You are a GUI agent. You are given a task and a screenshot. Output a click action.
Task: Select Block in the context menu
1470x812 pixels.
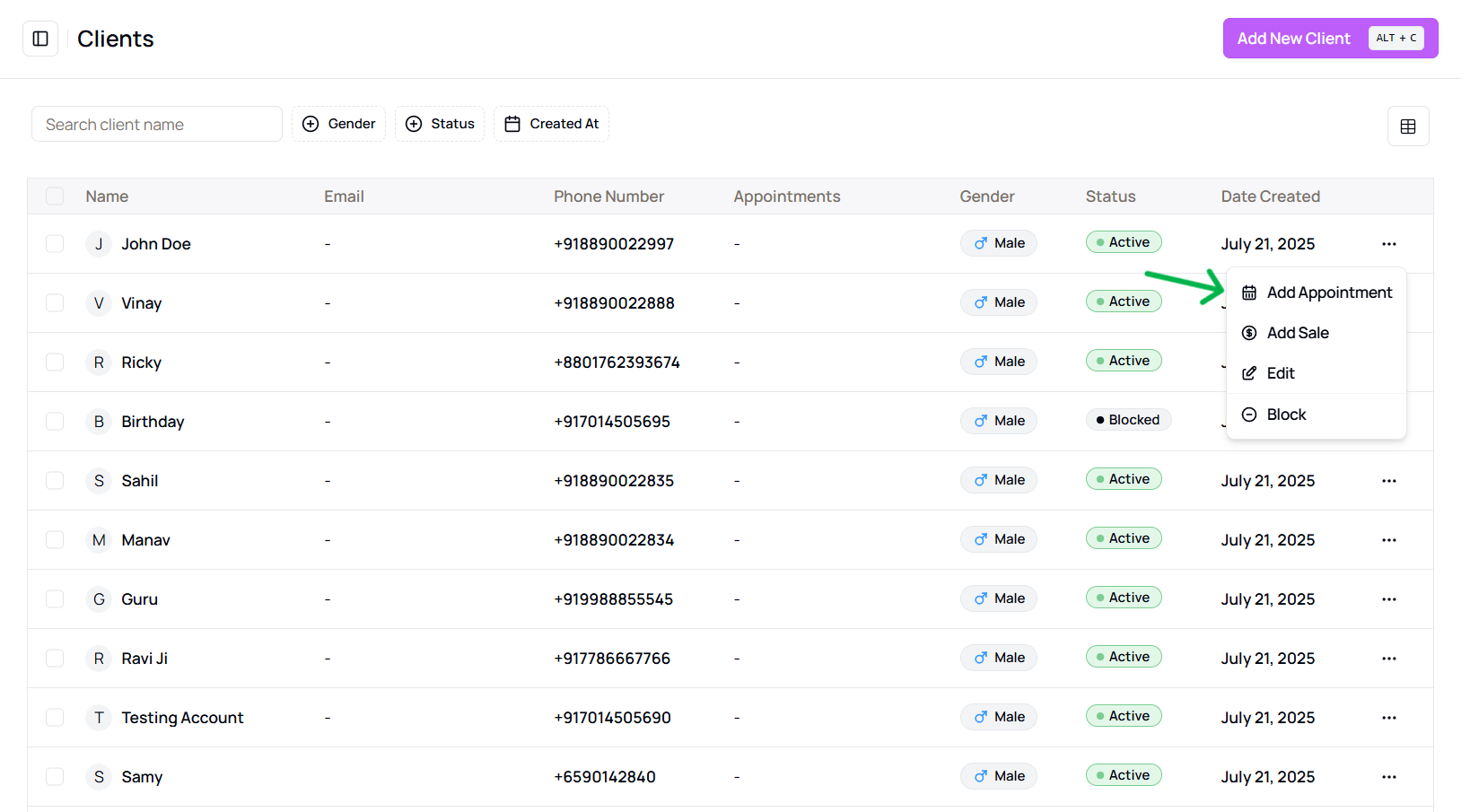[x=1316, y=415]
